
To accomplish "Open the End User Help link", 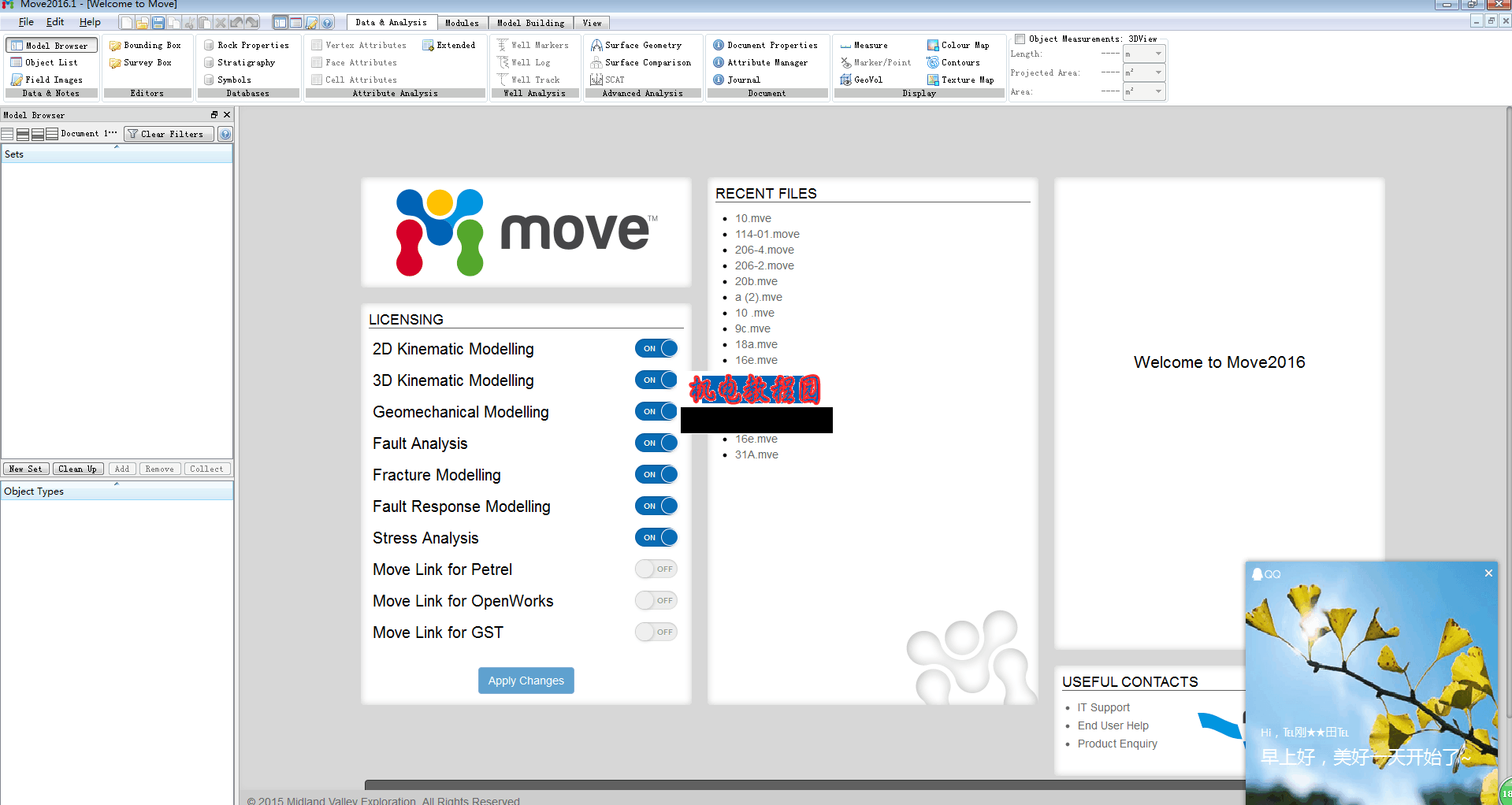I will click(1113, 725).
